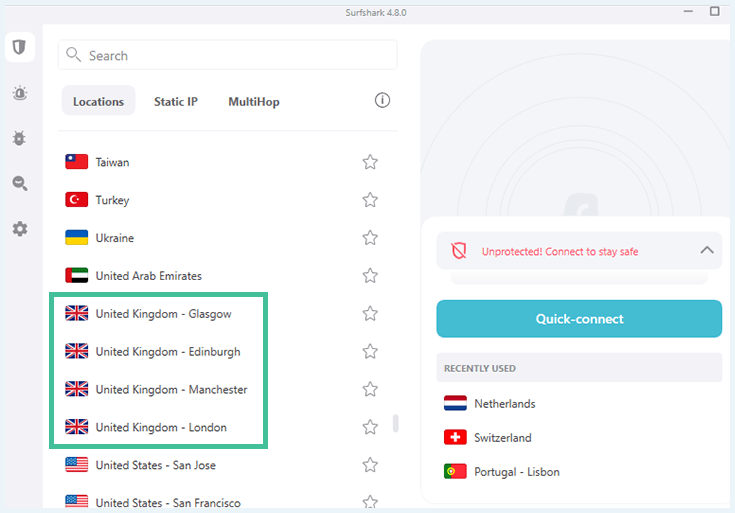Favorite Turkey with its star
Image resolution: width=735 pixels, height=513 pixels.
pos(370,200)
